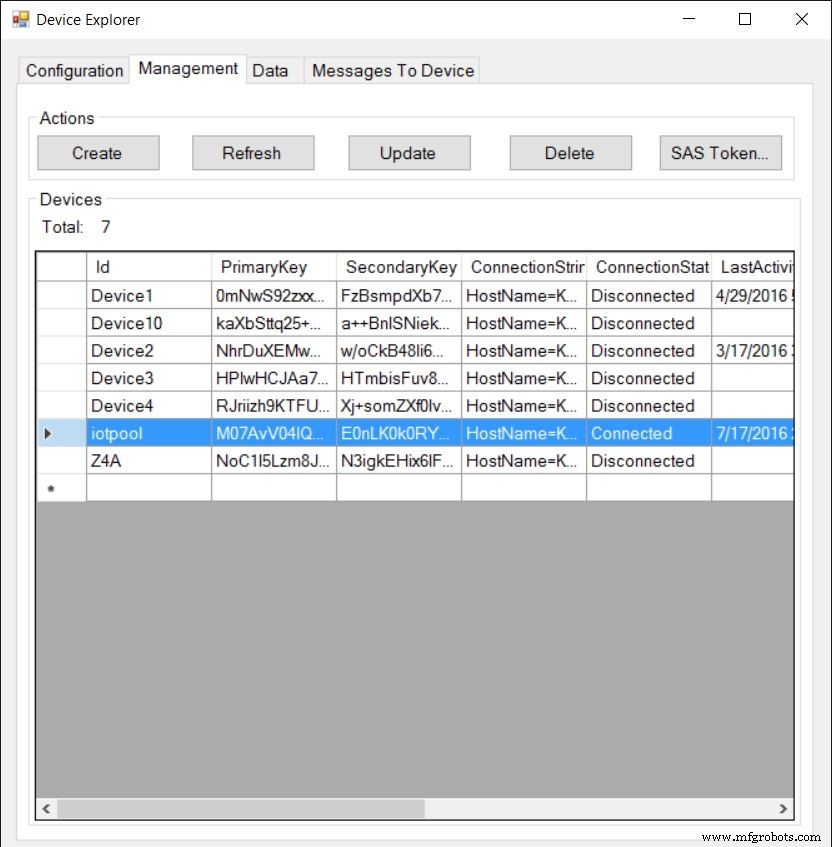This screenshot has width=832, height=847.
Task: Click the right arrow on the horizontal scrollbar
Action: 783,808
